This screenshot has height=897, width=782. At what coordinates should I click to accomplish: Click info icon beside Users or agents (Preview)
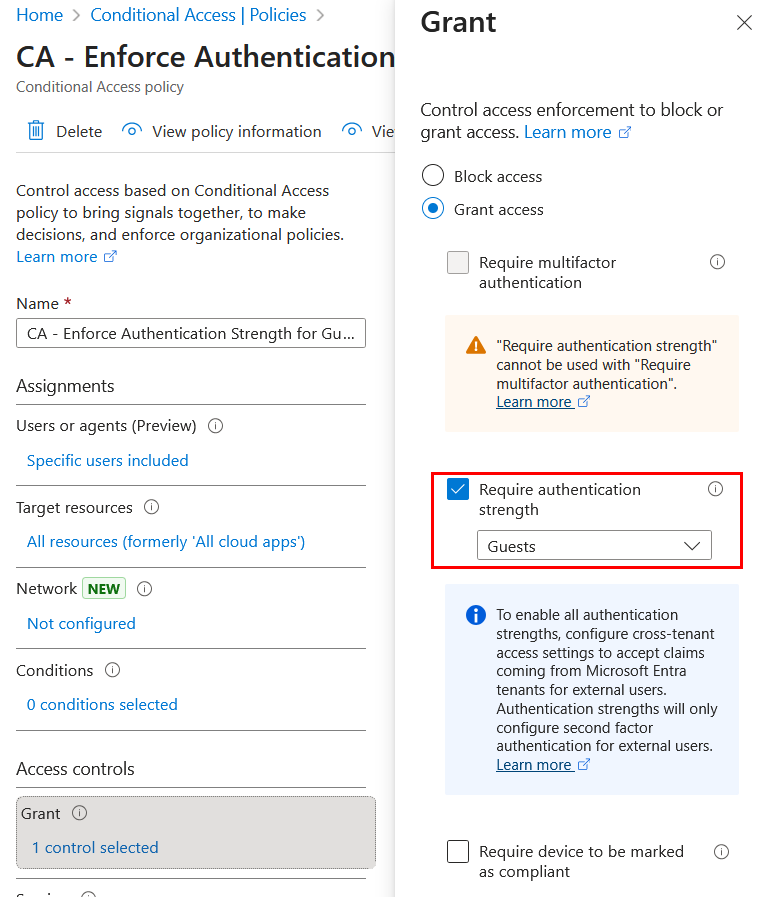pos(215,426)
